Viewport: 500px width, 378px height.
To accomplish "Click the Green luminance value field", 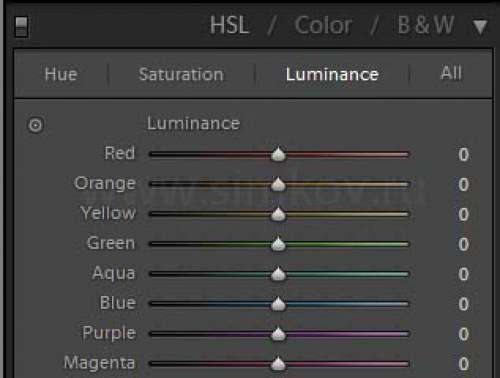I will pyautogui.click(x=464, y=244).
